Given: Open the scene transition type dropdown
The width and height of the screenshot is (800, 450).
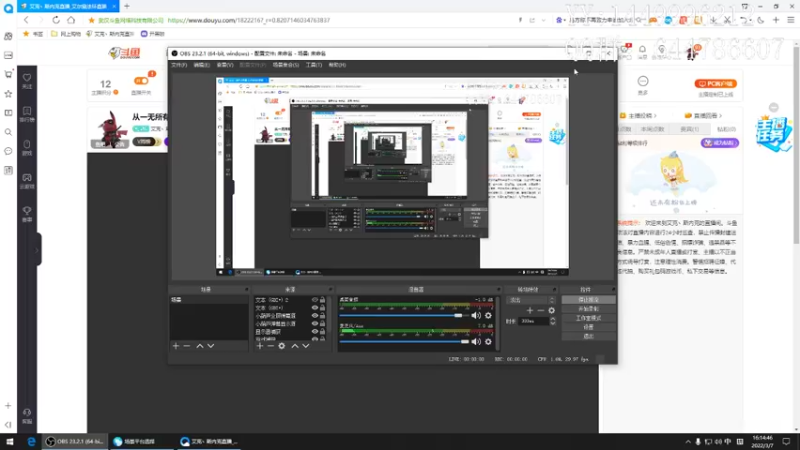Looking at the screenshot, I should [x=531, y=300].
